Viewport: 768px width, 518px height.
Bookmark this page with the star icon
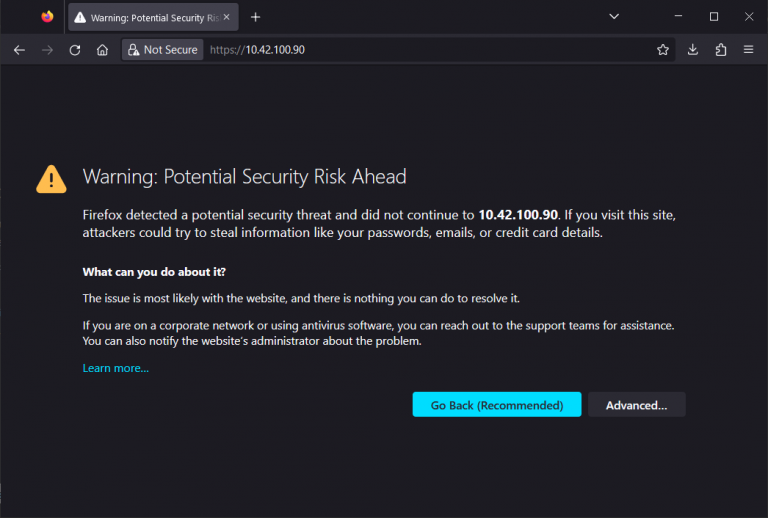(x=662, y=50)
